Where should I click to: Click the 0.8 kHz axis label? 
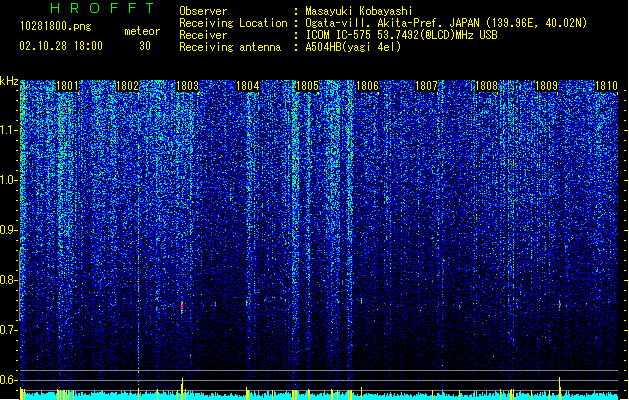9,280
